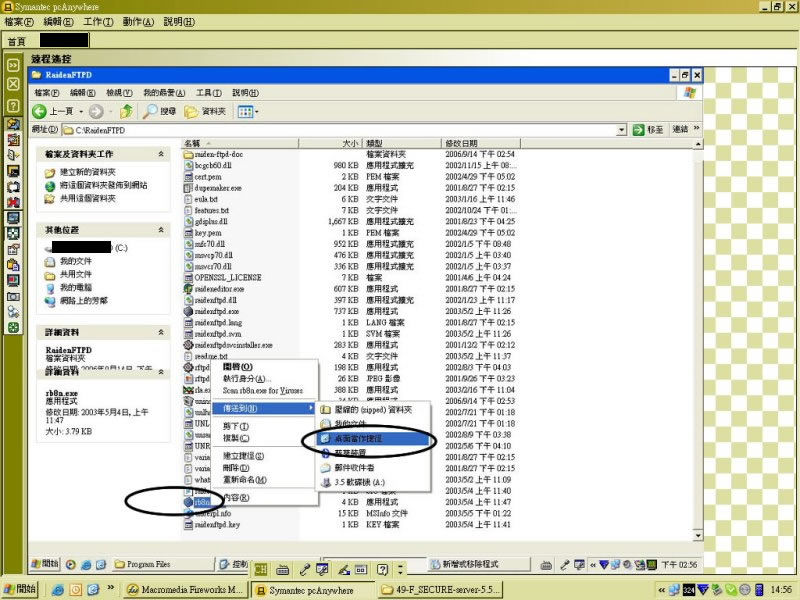Toggle the 資料夾 folders pane button

tap(205, 111)
